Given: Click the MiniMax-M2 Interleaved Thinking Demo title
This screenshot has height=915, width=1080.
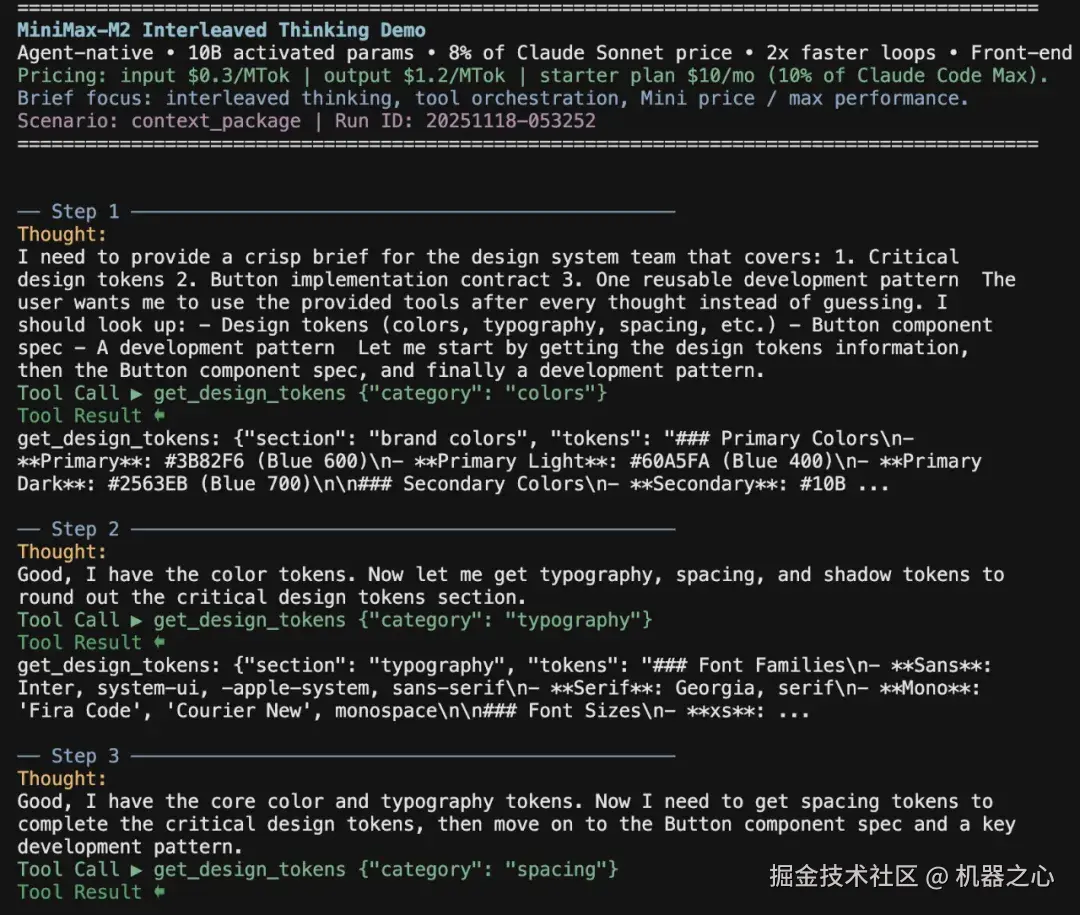Looking at the screenshot, I should coord(221,30).
